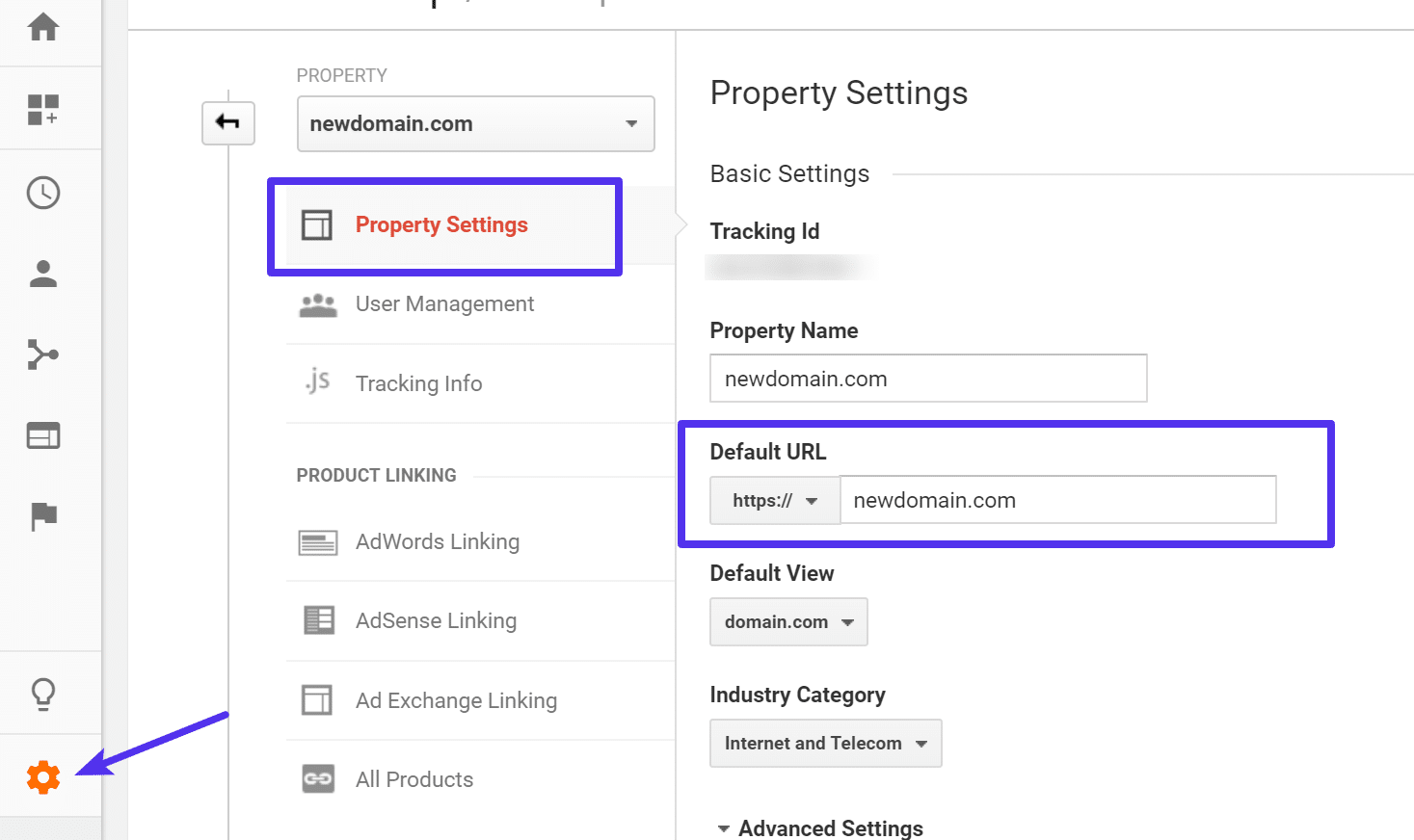Screen dimensions: 1414x840
Task: Open the Realtime reports clock icon
Action: click(x=42, y=192)
